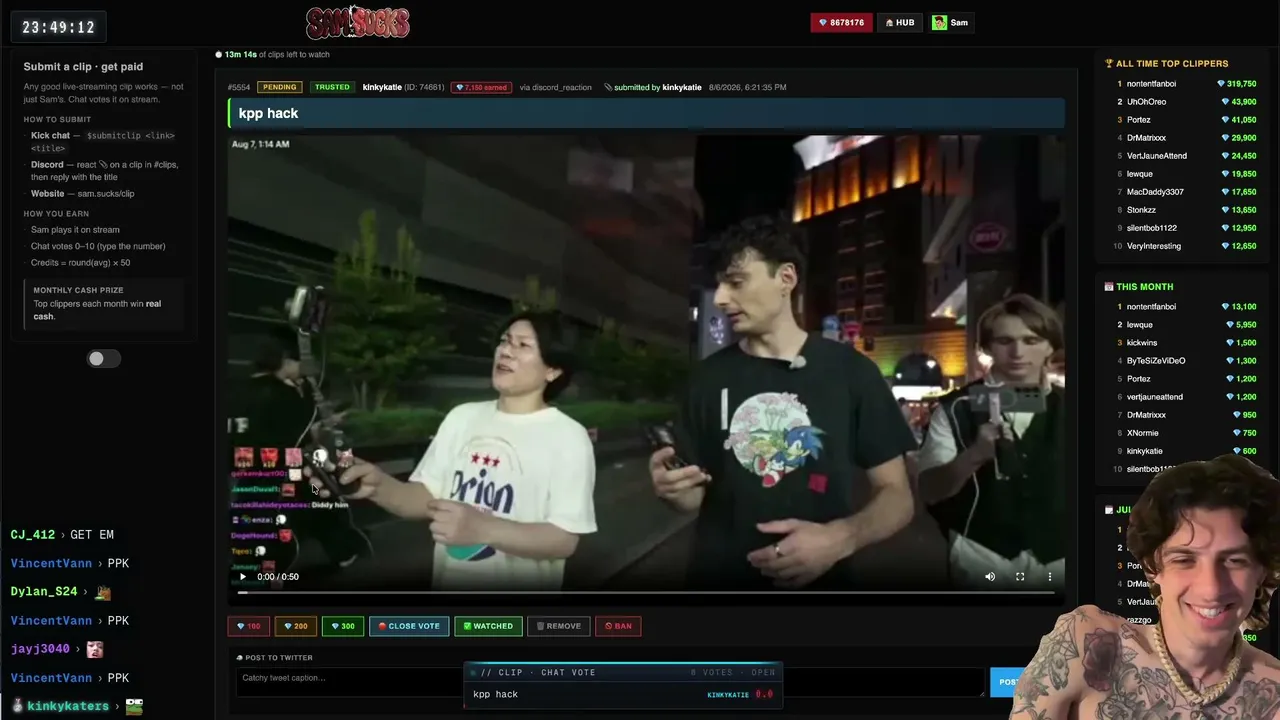Open kinkykatie's profile in the clip header

click(382, 87)
